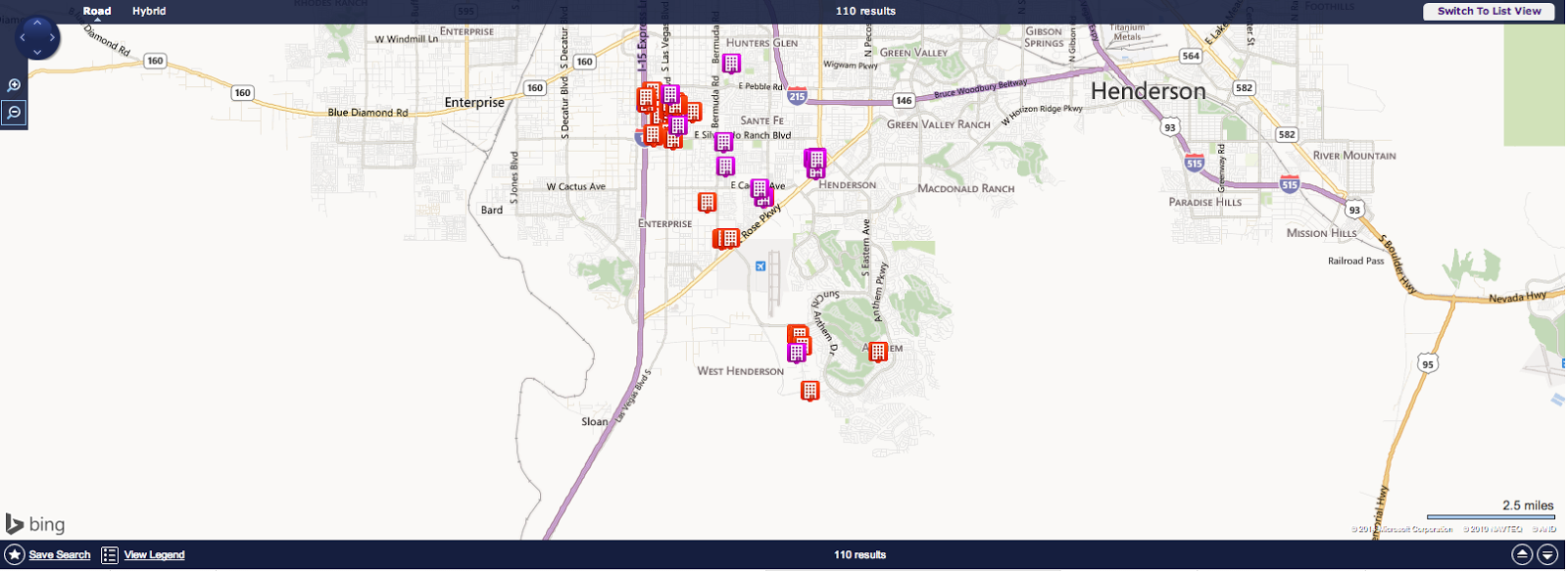Select red markers beside St Rose Pkwy label
1568x571 pixels.
coord(726,238)
